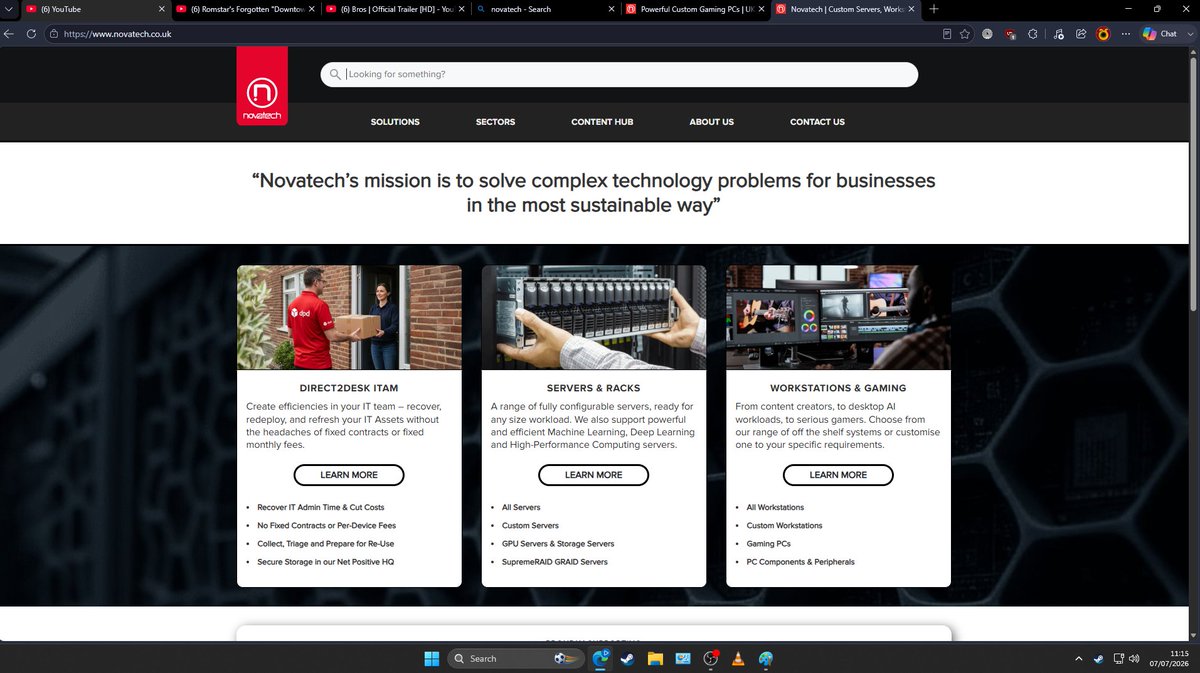Open the CONTENT HUB menu

click(602, 122)
